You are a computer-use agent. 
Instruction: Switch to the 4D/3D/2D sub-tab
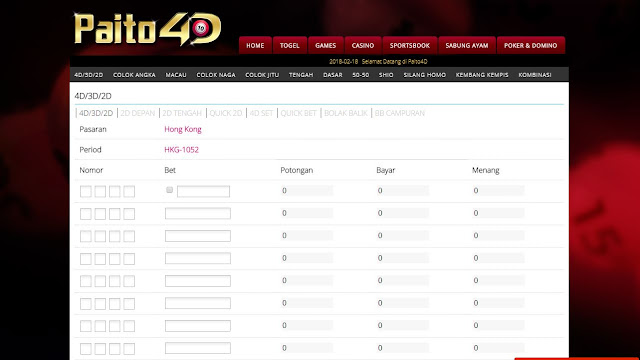[96, 113]
